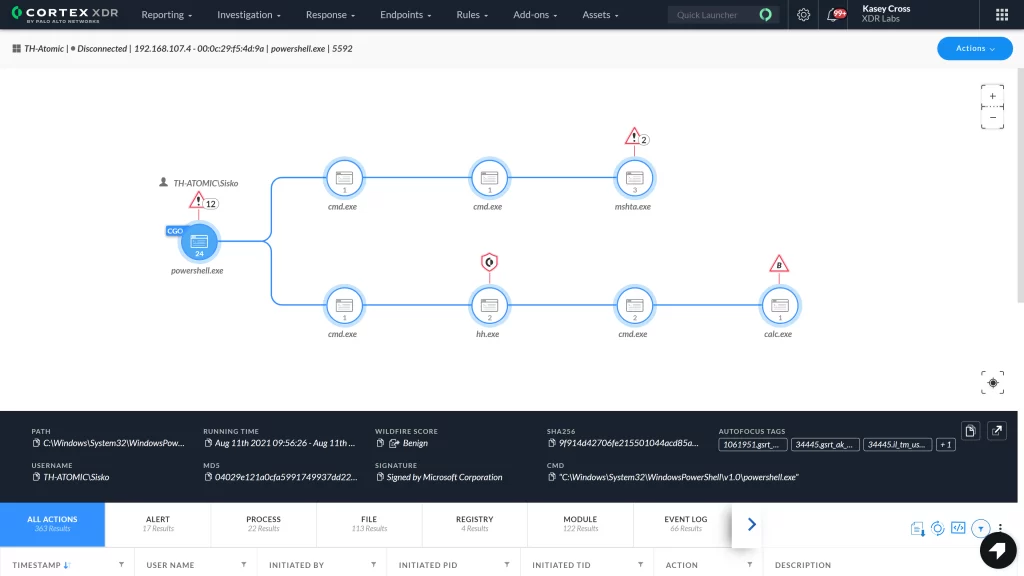Click the open-in-new-window icon in details panel
Image resolution: width=1024 pixels, height=576 pixels.
click(997, 430)
